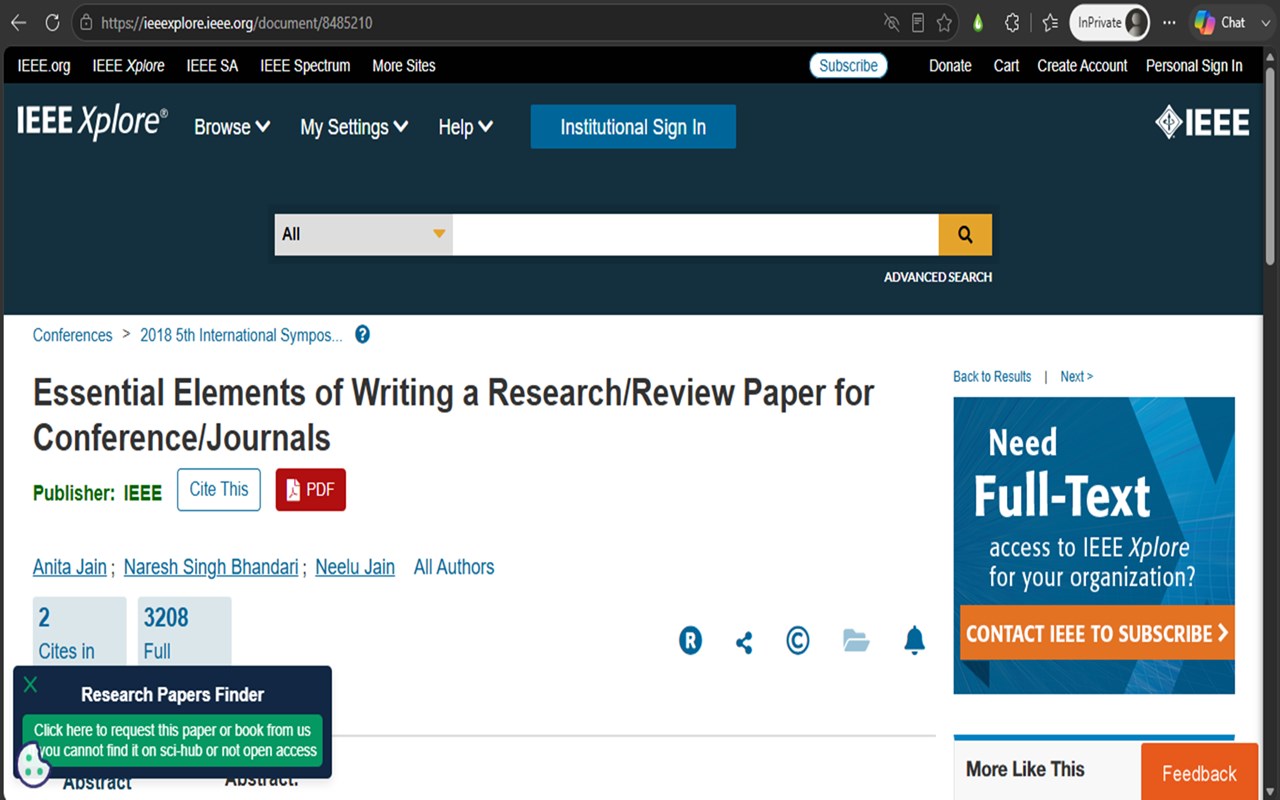Show All Authors
Image resolution: width=1280 pixels, height=800 pixels.
pyautogui.click(x=454, y=567)
